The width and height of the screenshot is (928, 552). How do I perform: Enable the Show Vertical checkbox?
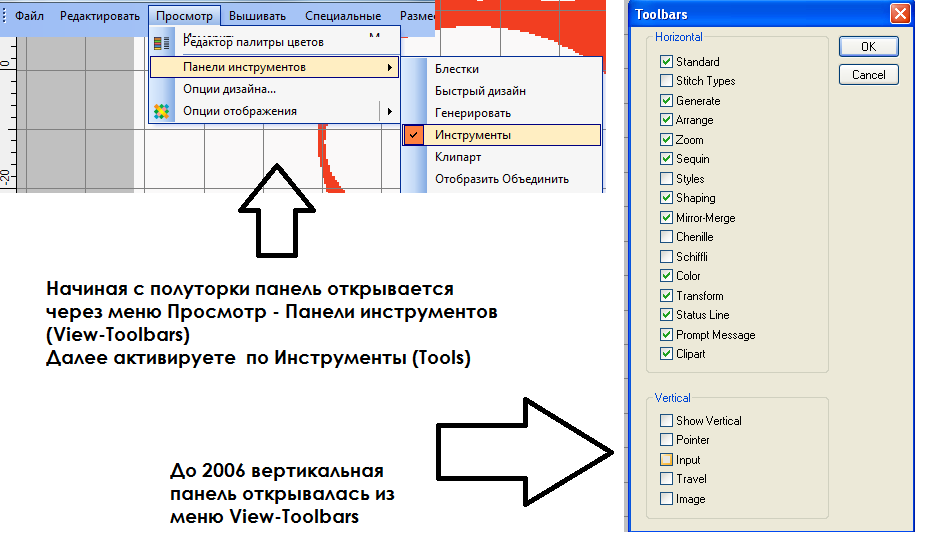666,421
